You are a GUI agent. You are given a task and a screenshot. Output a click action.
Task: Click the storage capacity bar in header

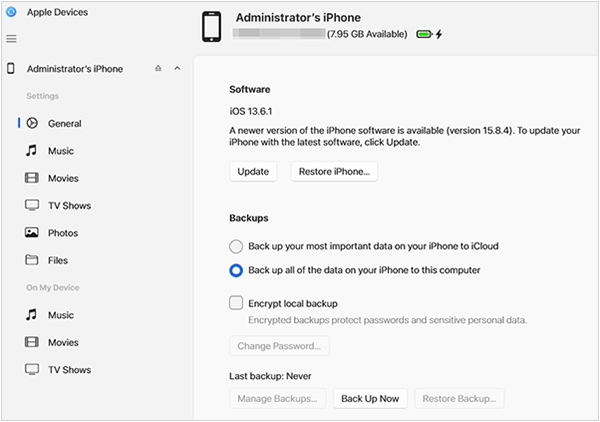[x=279, y=34]
